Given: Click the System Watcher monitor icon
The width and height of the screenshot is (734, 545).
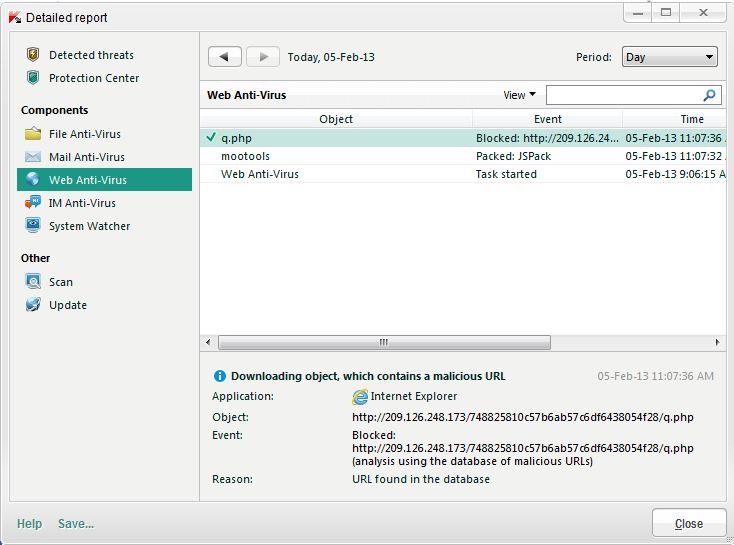Looking at the screenshot, I should click(x=33, y=226).
